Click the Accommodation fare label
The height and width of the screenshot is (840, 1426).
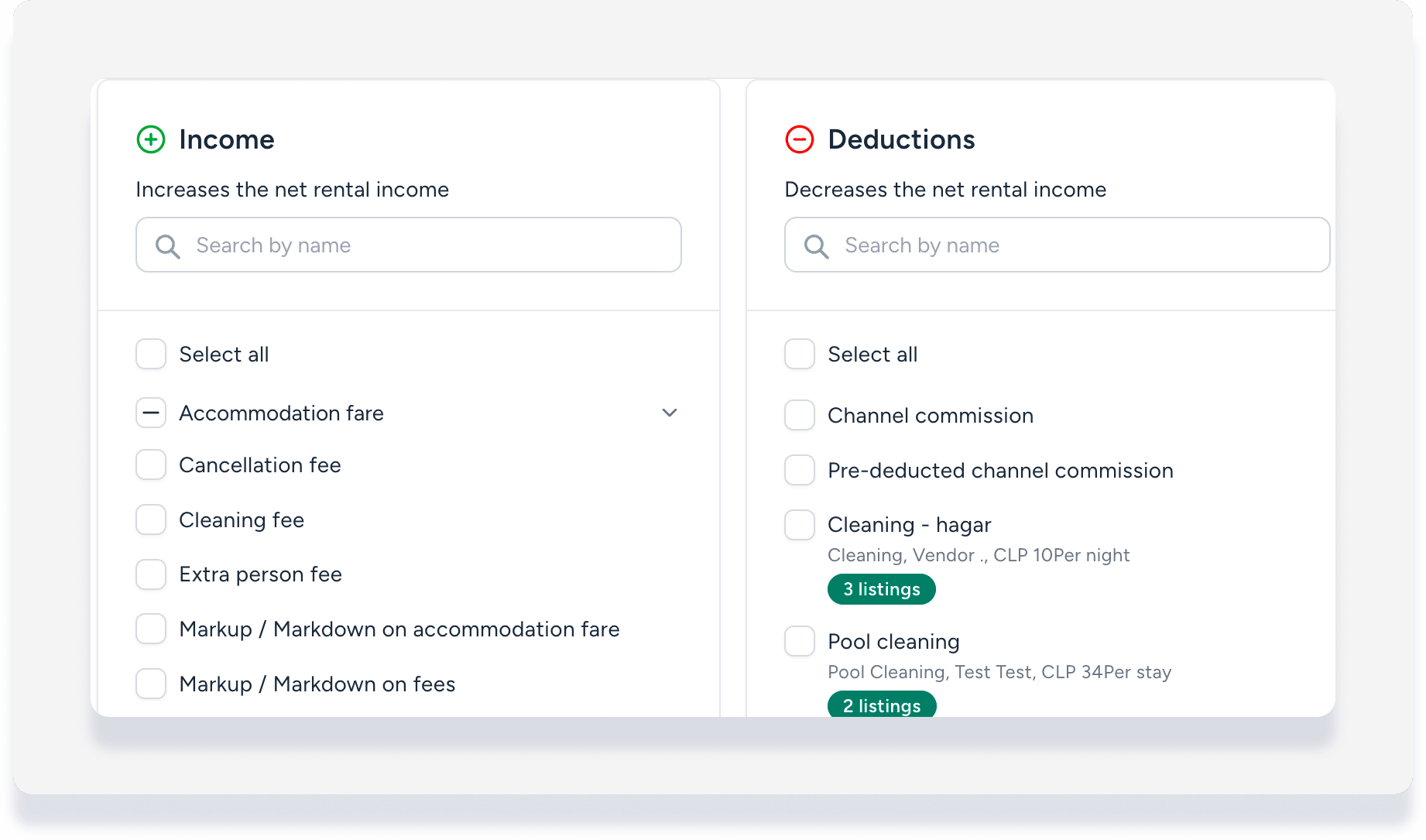[282, 413]
